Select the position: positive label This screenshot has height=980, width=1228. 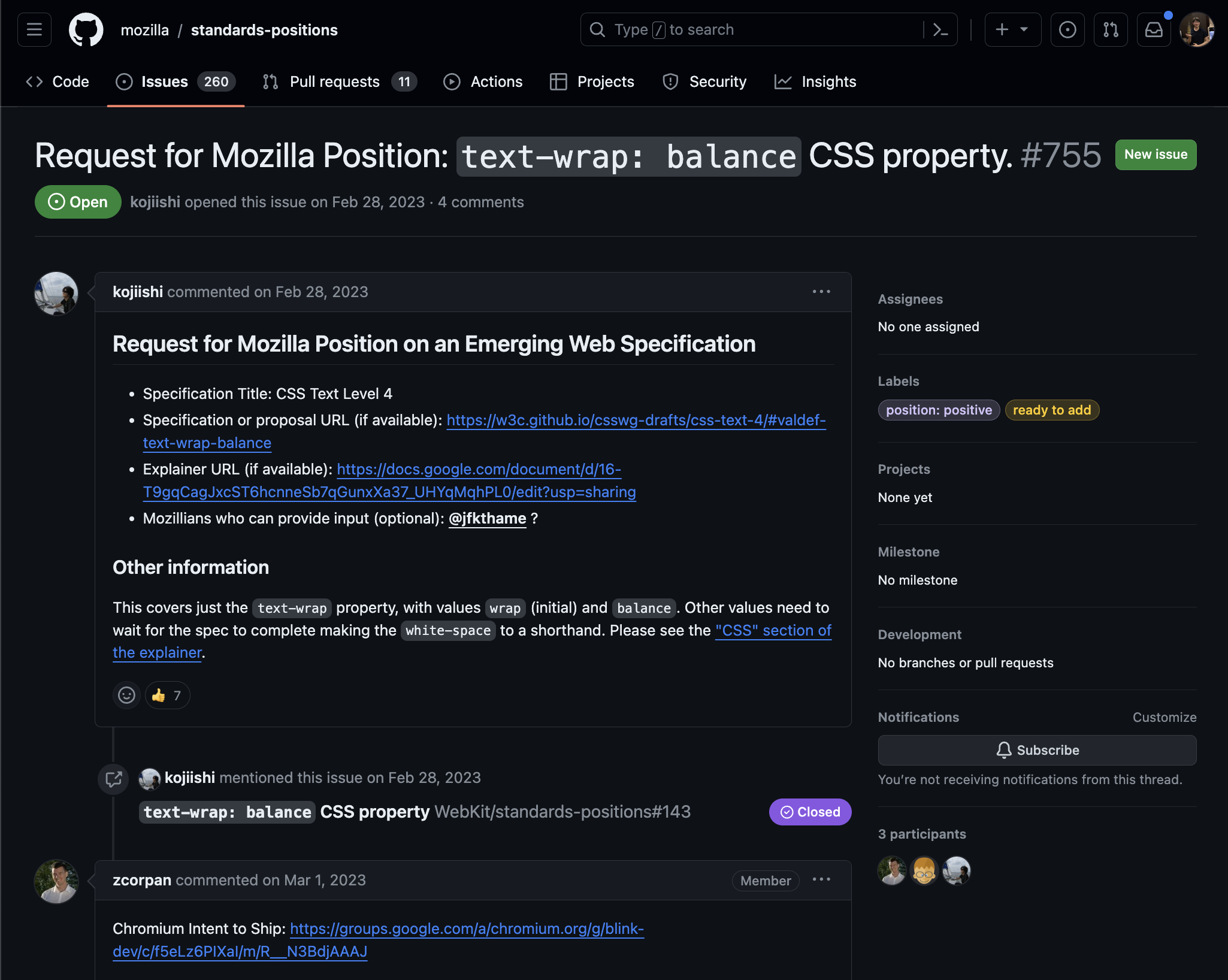(x=939, y=410)
